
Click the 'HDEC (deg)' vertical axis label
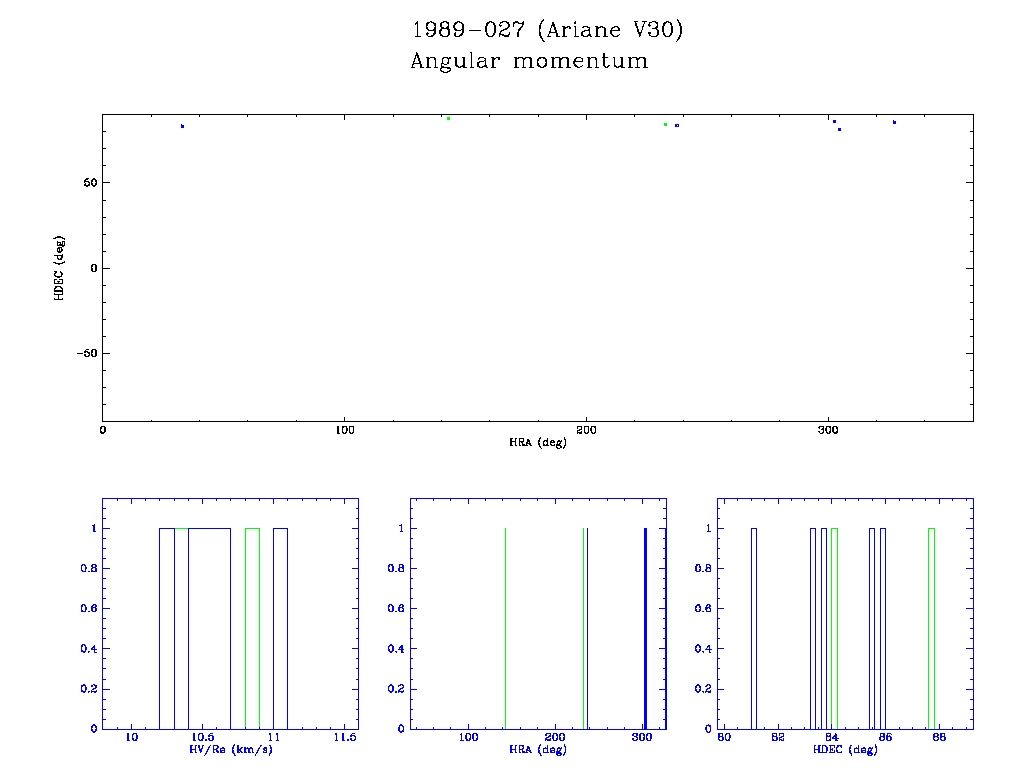click(x=60, y=268)
